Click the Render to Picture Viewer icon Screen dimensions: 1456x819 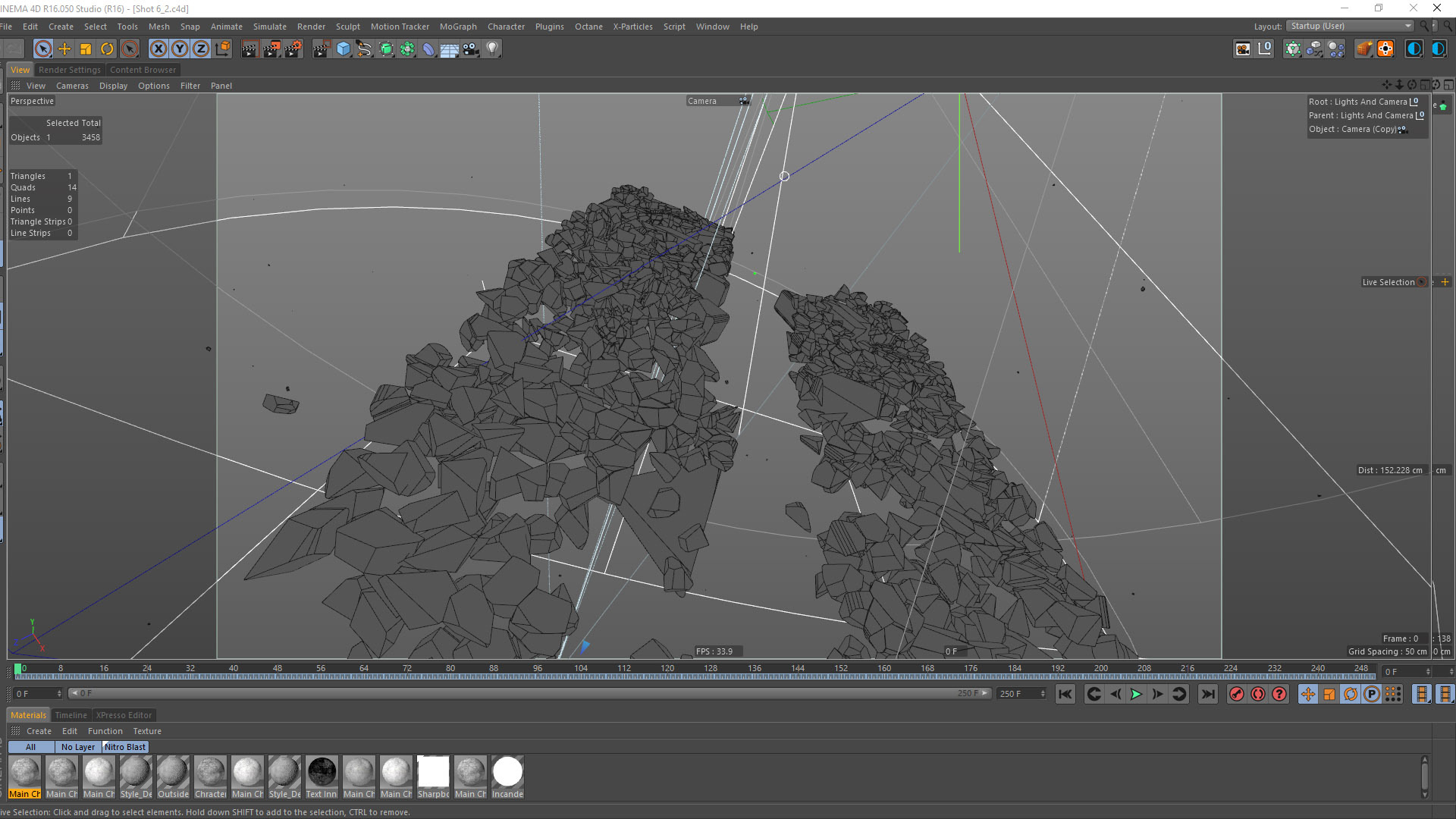[x=271, y=49]
